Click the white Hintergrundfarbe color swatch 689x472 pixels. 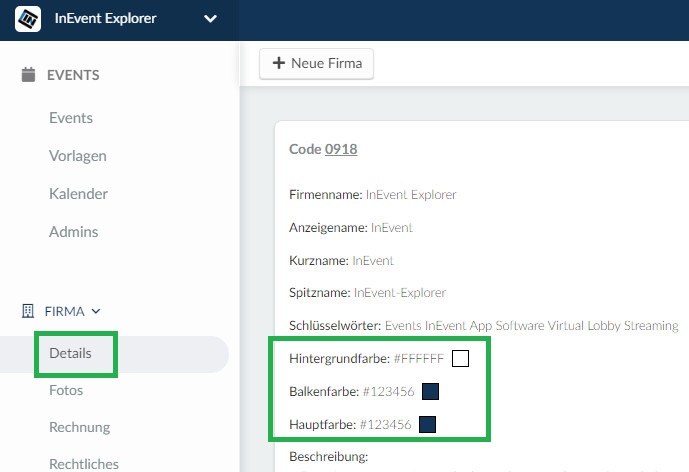tap(460, 359)
